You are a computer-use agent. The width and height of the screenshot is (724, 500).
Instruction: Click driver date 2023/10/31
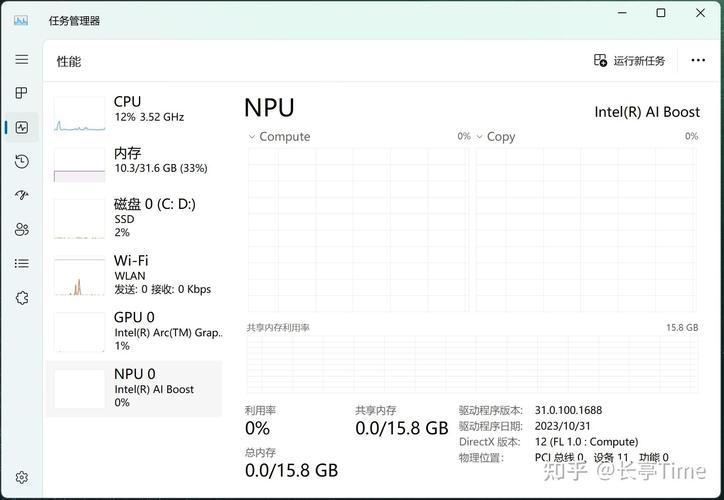click(562, 426)
